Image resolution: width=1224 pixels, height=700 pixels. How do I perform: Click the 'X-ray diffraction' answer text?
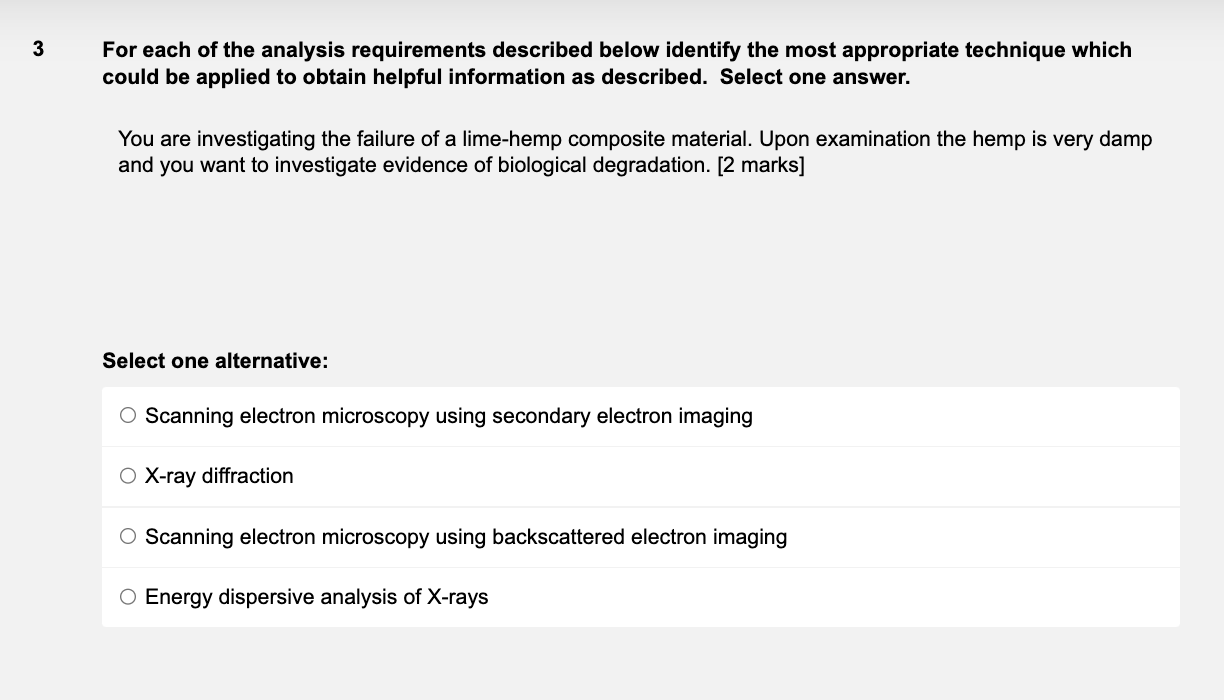coord(219,476)
